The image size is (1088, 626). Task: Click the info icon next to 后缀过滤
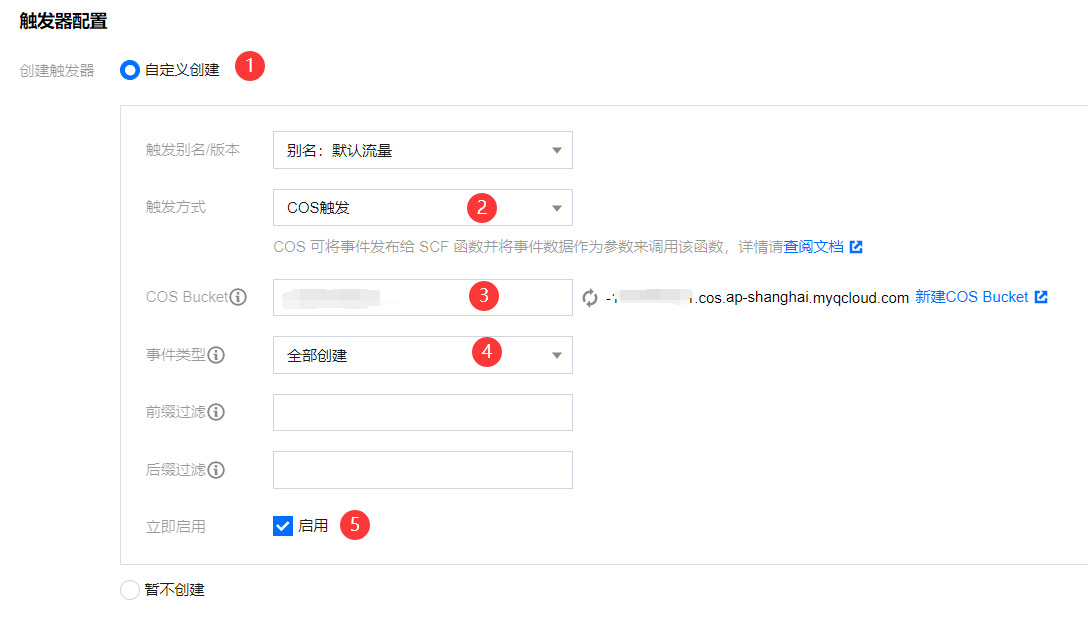(x=216, y=470)
